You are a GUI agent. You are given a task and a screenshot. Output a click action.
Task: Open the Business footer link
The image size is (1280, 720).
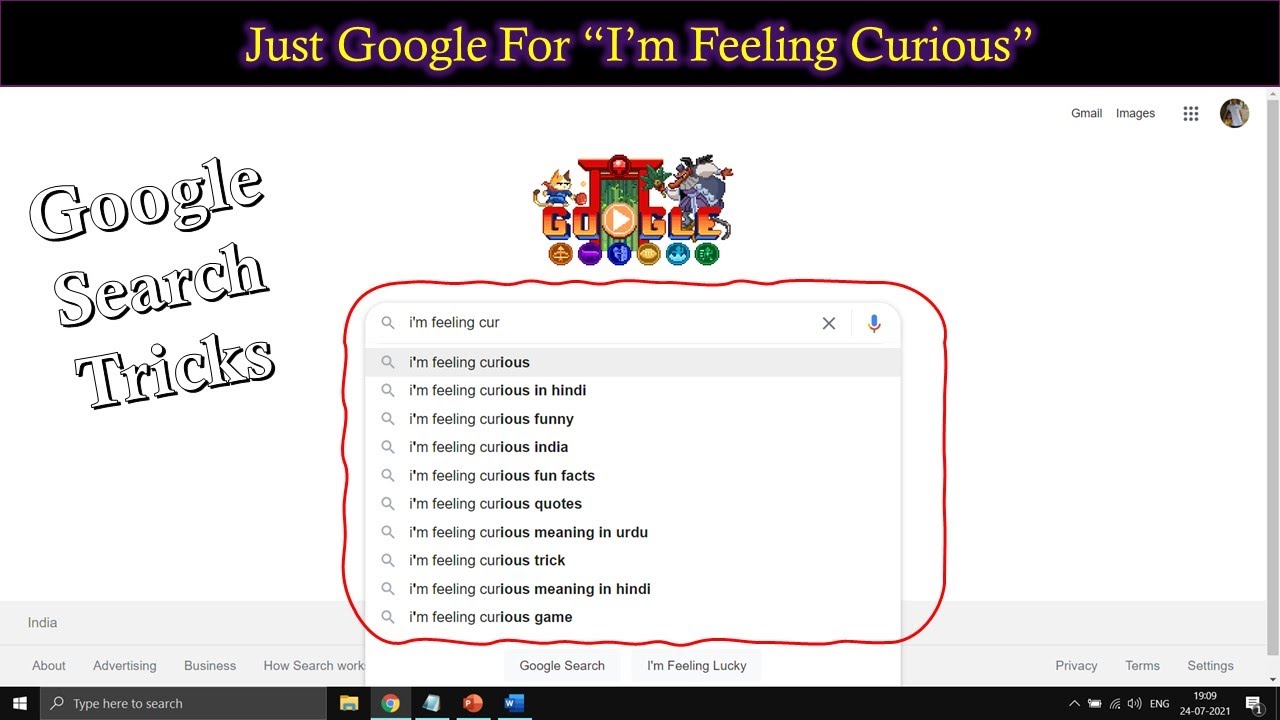tap(210, 665)
